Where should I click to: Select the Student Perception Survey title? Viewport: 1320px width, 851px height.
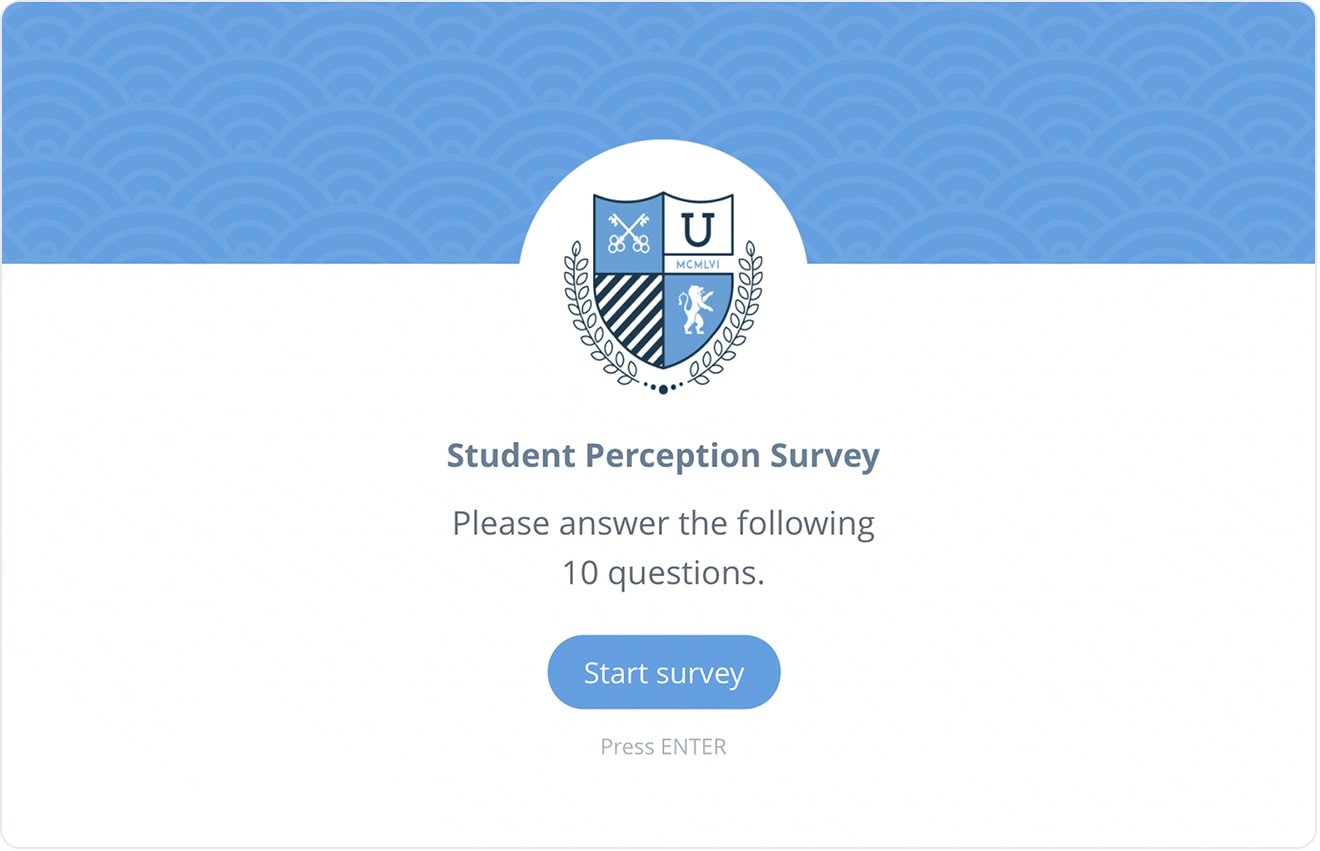point(663,455)
